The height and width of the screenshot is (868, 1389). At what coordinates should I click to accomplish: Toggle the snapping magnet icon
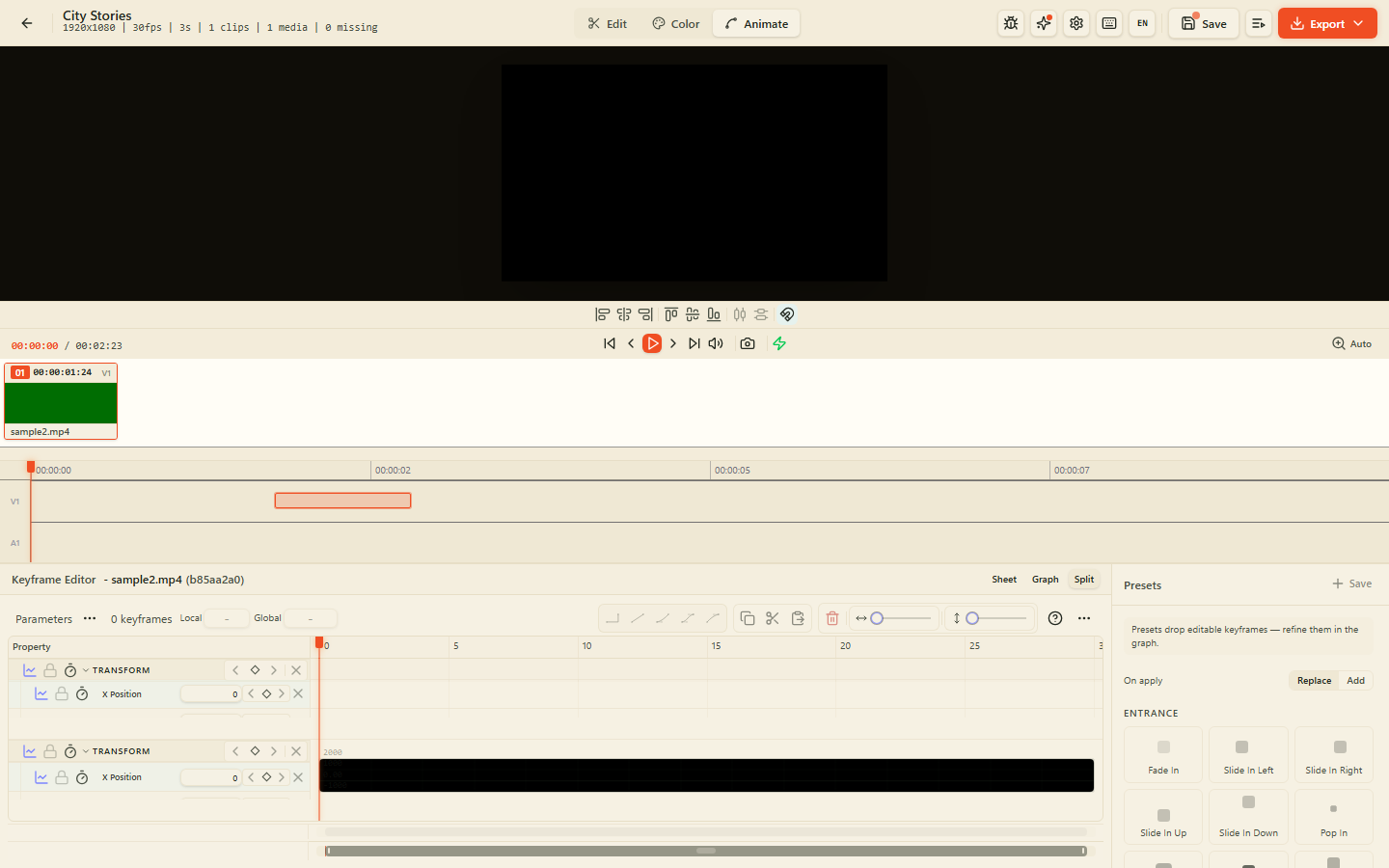pos(787,314)
